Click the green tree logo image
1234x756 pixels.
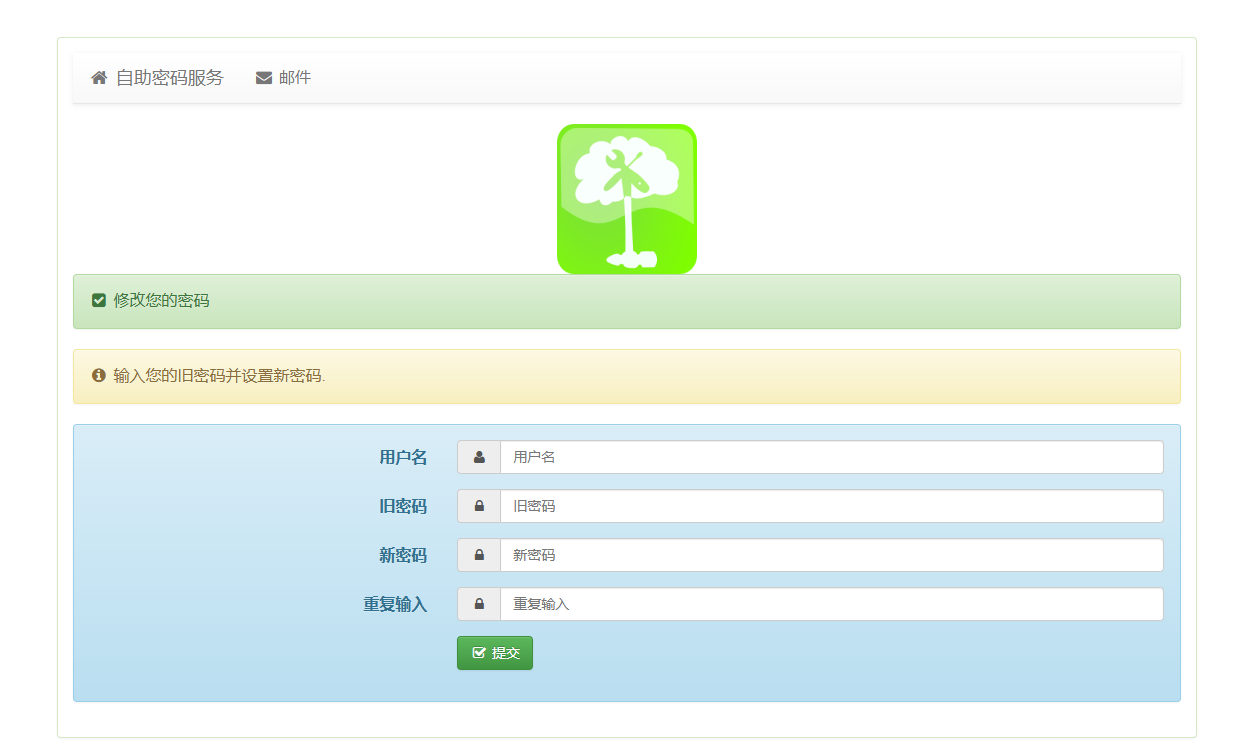(627, 199)
